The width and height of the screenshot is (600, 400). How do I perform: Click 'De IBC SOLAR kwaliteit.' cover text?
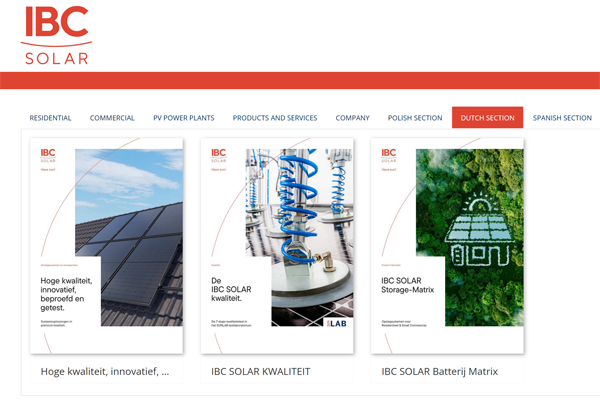pyautogui.click(x=231, y=289)
